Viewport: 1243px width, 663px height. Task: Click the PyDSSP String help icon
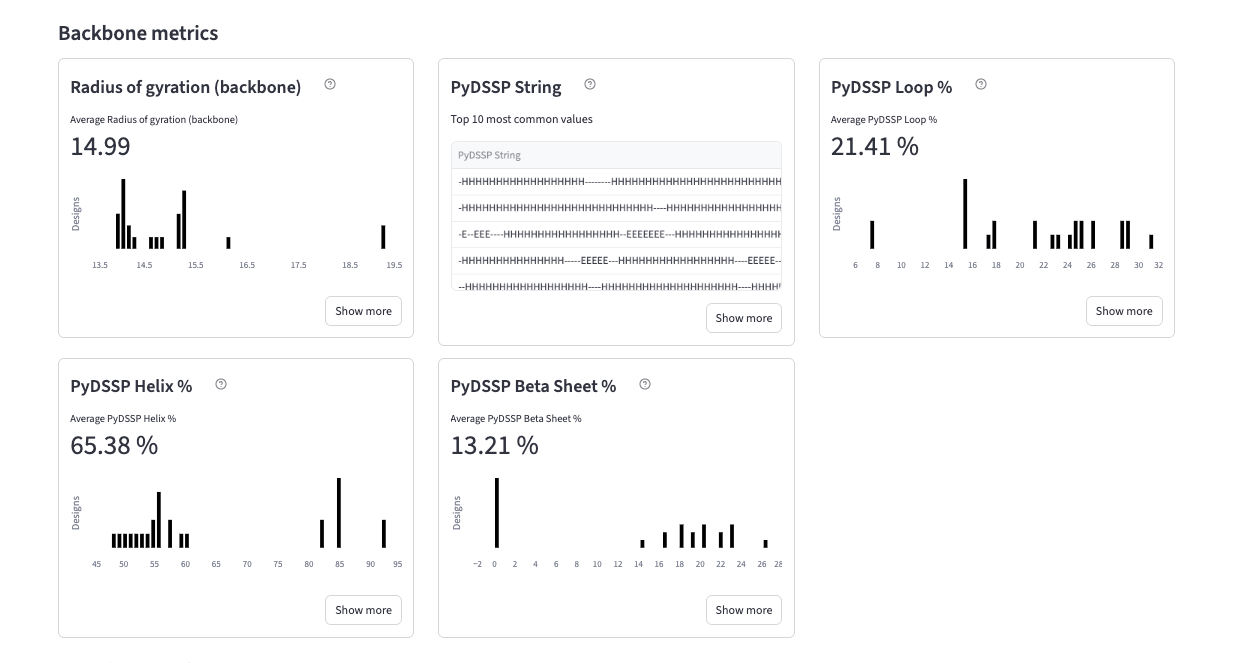590,85
